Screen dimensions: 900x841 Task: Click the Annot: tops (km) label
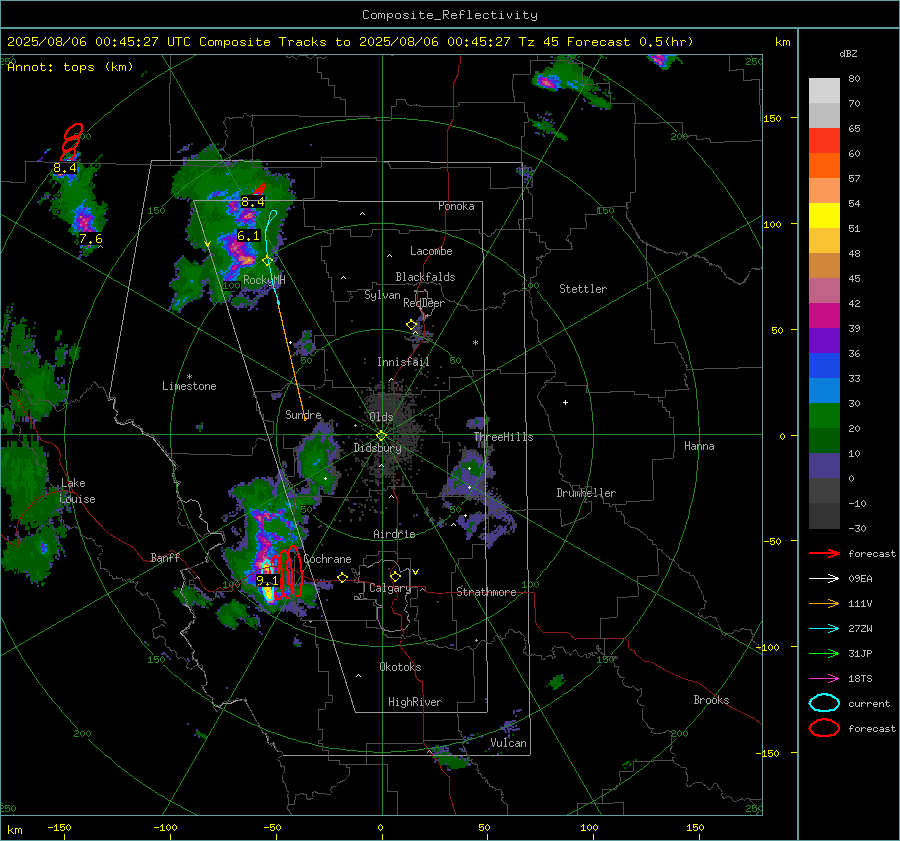tap(70, 67)
